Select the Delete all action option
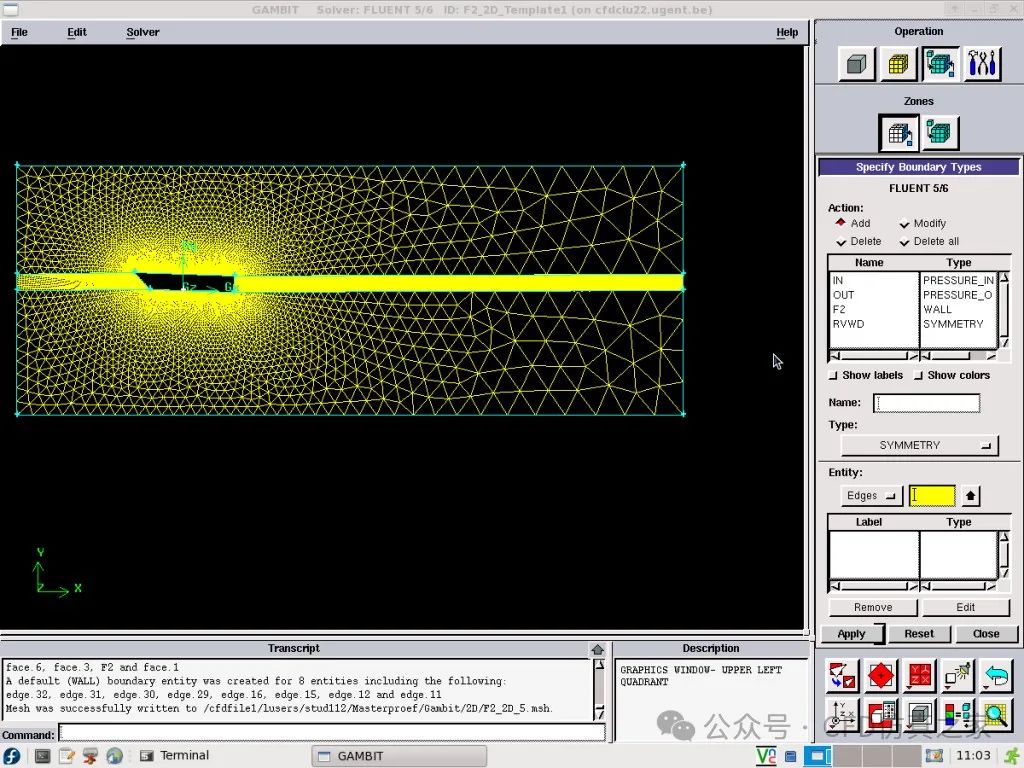The image size is (1024, 768). 929,242
